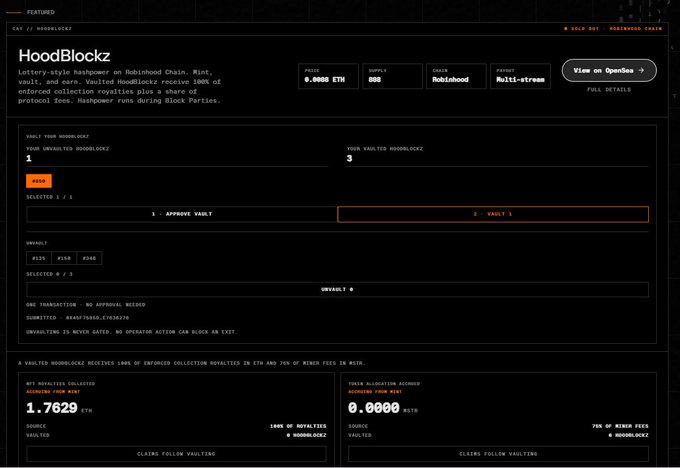Click Claims Follow Vaulting under NFT Royalties

(x=176, y=454)
